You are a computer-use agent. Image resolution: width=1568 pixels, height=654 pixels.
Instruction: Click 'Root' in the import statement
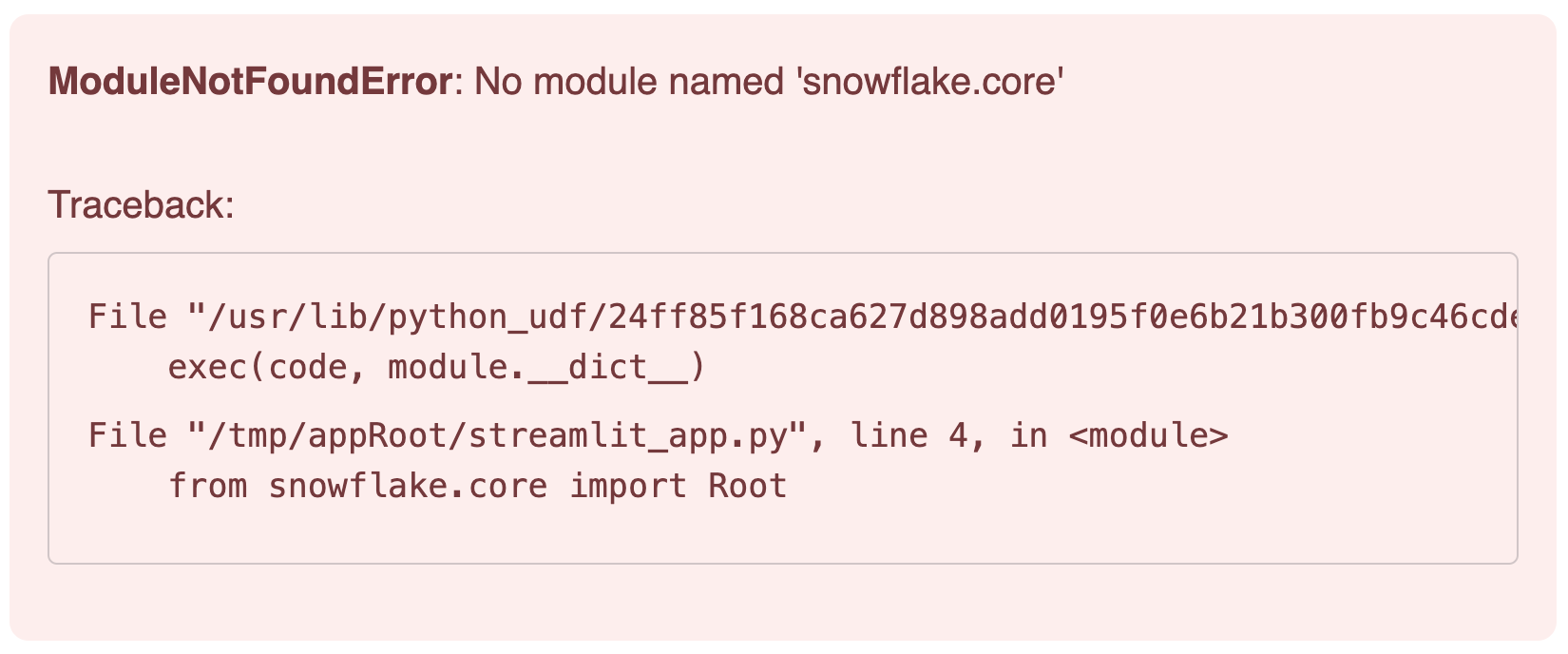click(x=748, y=486)
